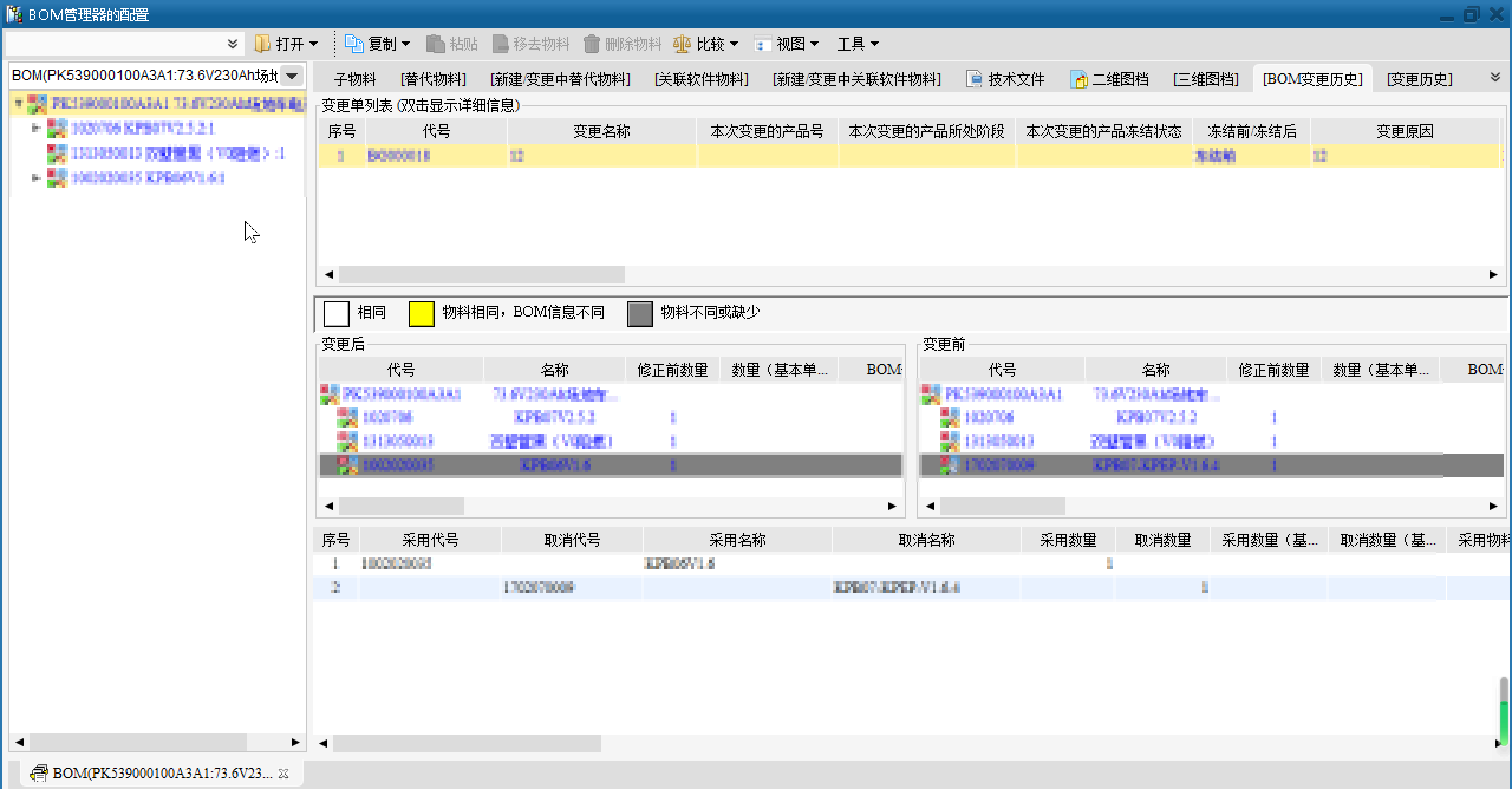
Task: Switch to the [变更历史] tab
Action: 1419,79
